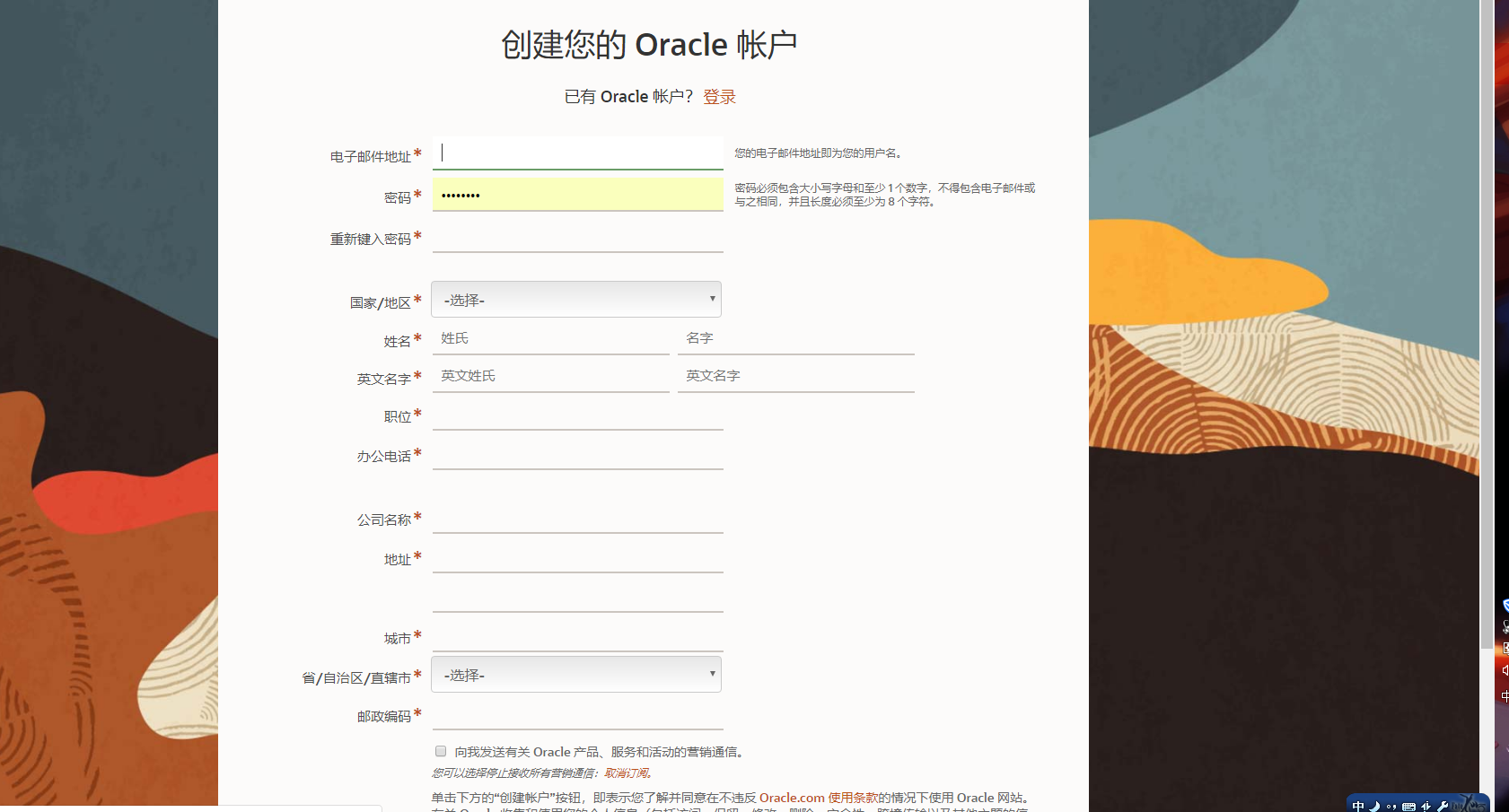Screen dimensions: 1509x812
Task: Click the IME moon half-width icon
Action: click(1374, 806)
